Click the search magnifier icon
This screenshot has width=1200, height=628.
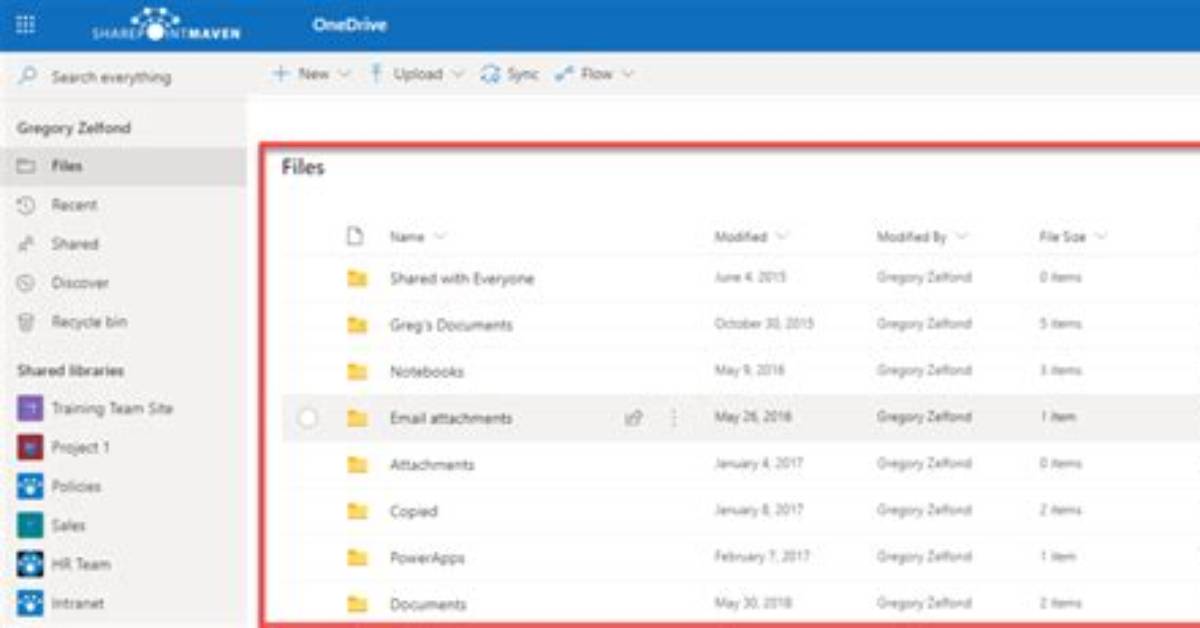28,77
